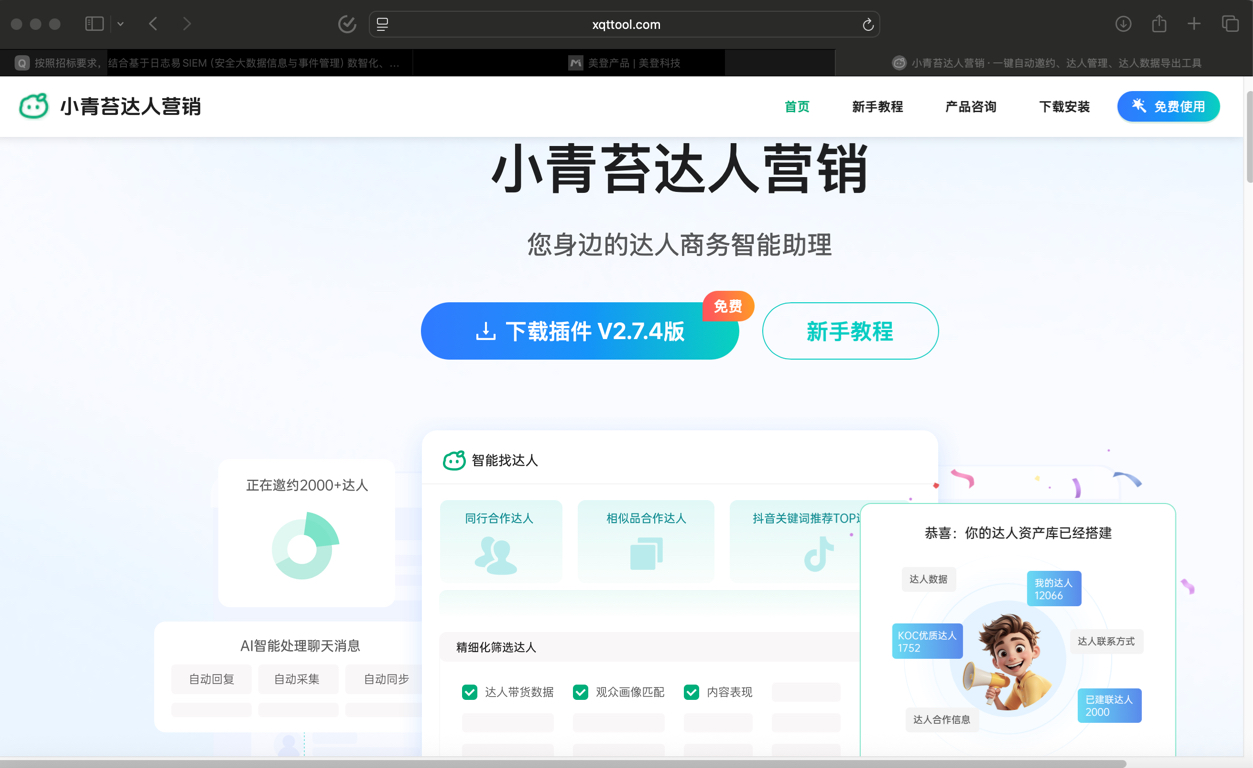
Task: Click the 小青苔达人营销 header brand text
Action: 130,106
